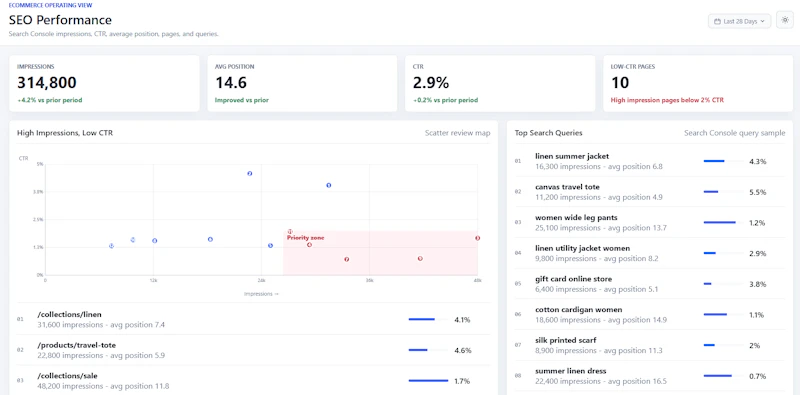Click the 'High Impressions, Low CTR' heading

click(x=65, y=133)
